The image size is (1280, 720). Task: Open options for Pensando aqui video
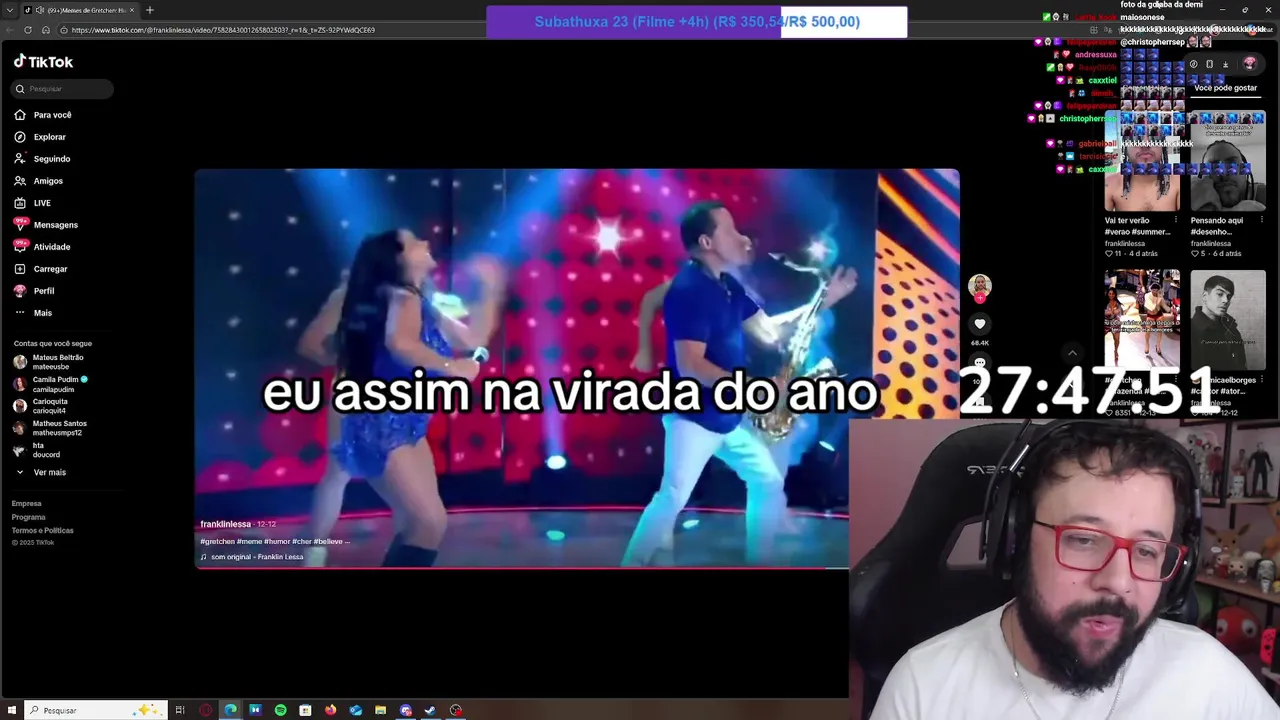[x=1261, y=220]
